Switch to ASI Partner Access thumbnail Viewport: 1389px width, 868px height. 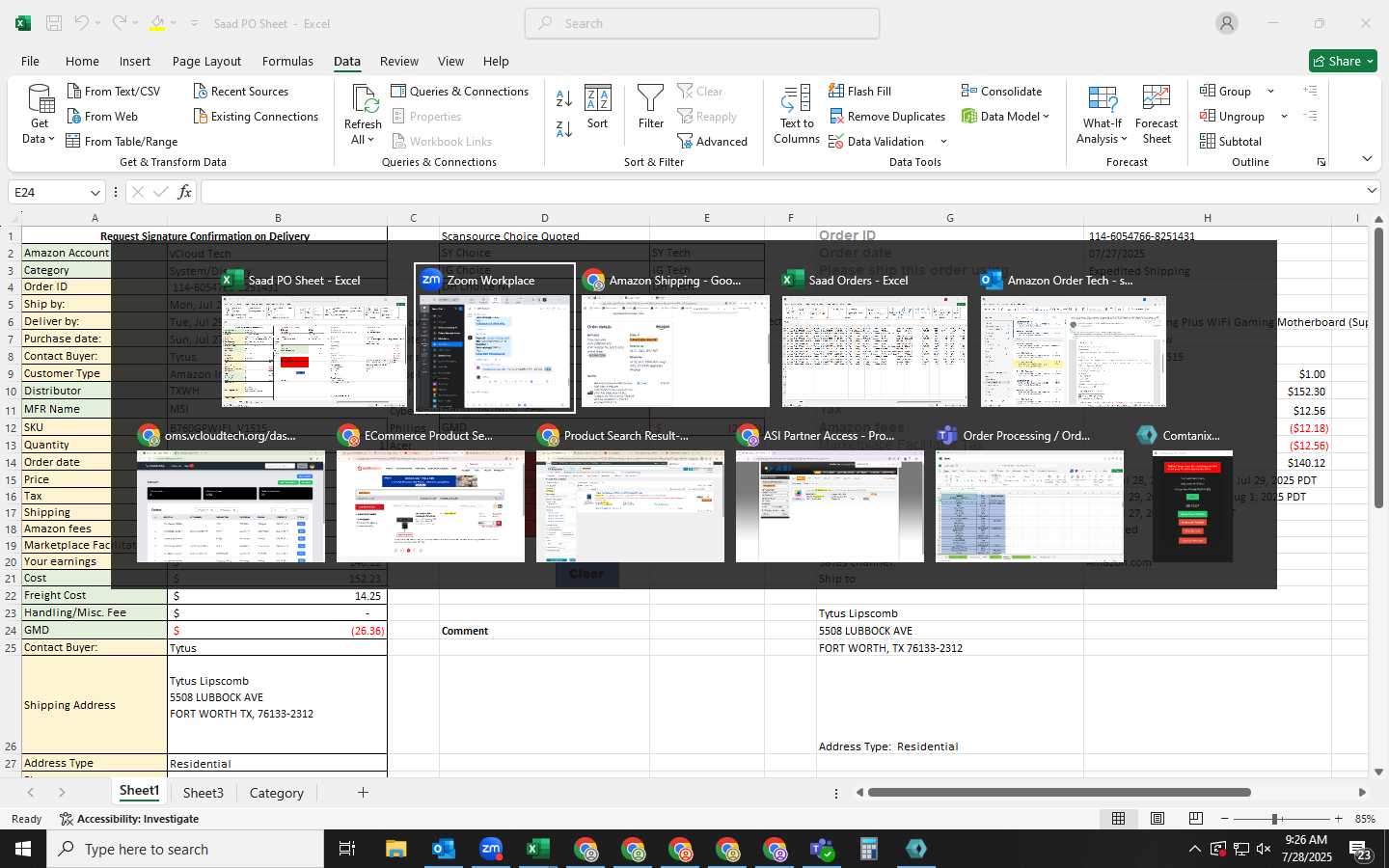click(x=830, y=494)
